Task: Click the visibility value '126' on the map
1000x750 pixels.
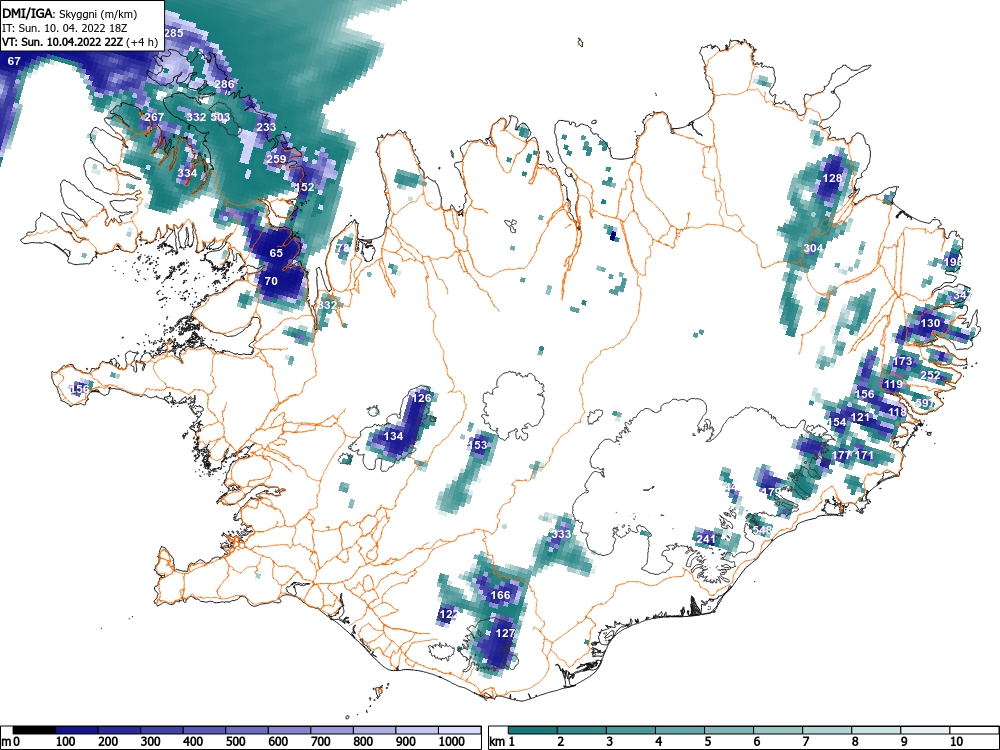Action: (x=422, y=397)
